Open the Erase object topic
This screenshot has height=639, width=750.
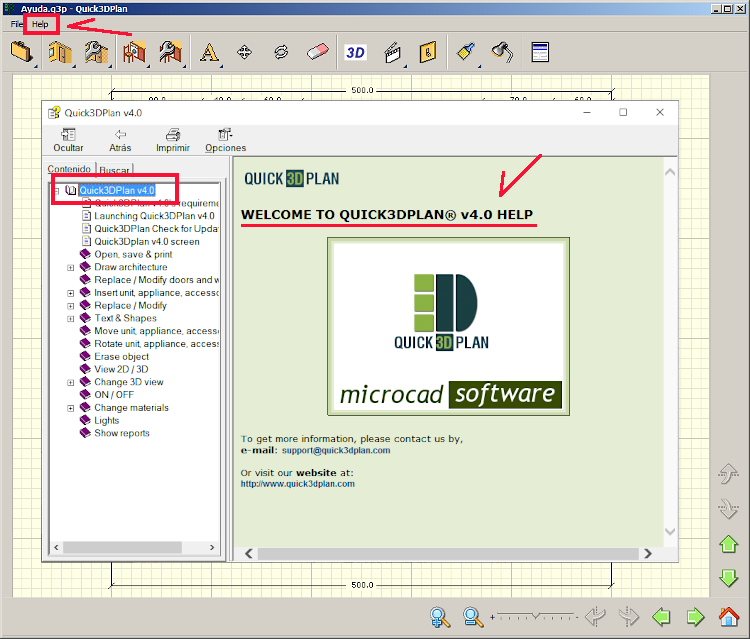121,357
